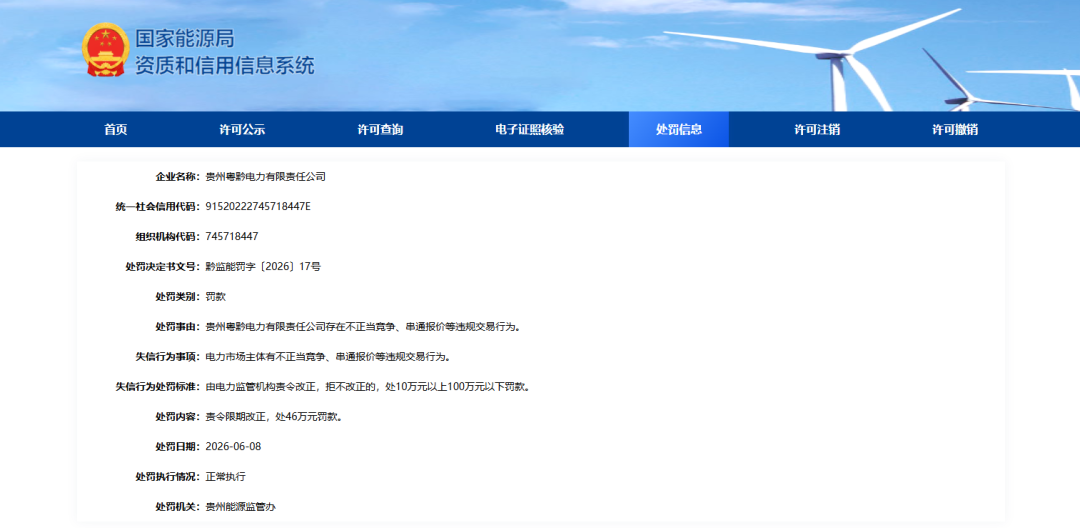Viewport: 1080px width, 528px height.
Task: Click the 企业名称 field label
Action: pos(178,177)
